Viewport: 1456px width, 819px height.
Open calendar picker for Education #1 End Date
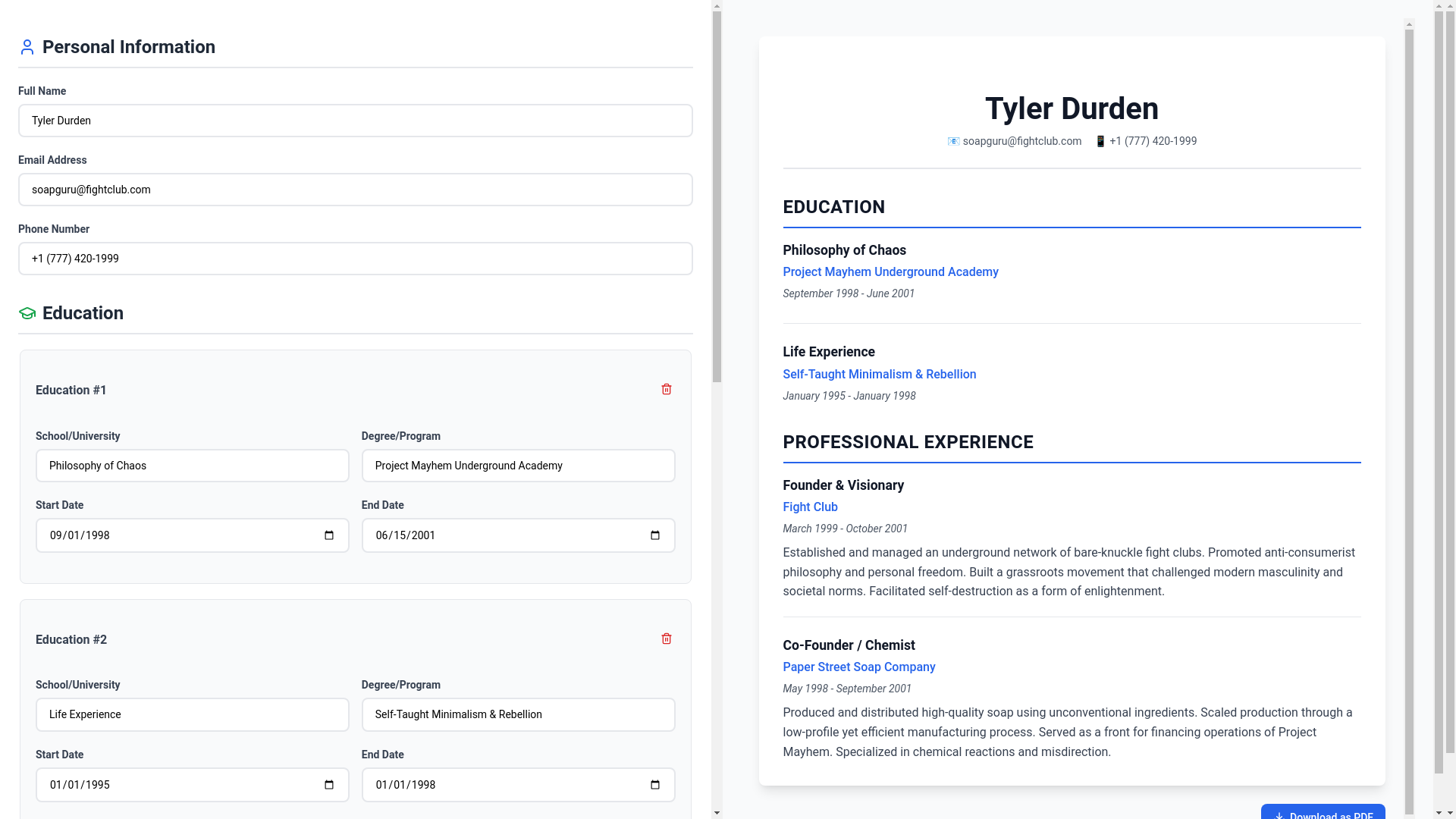655,535
